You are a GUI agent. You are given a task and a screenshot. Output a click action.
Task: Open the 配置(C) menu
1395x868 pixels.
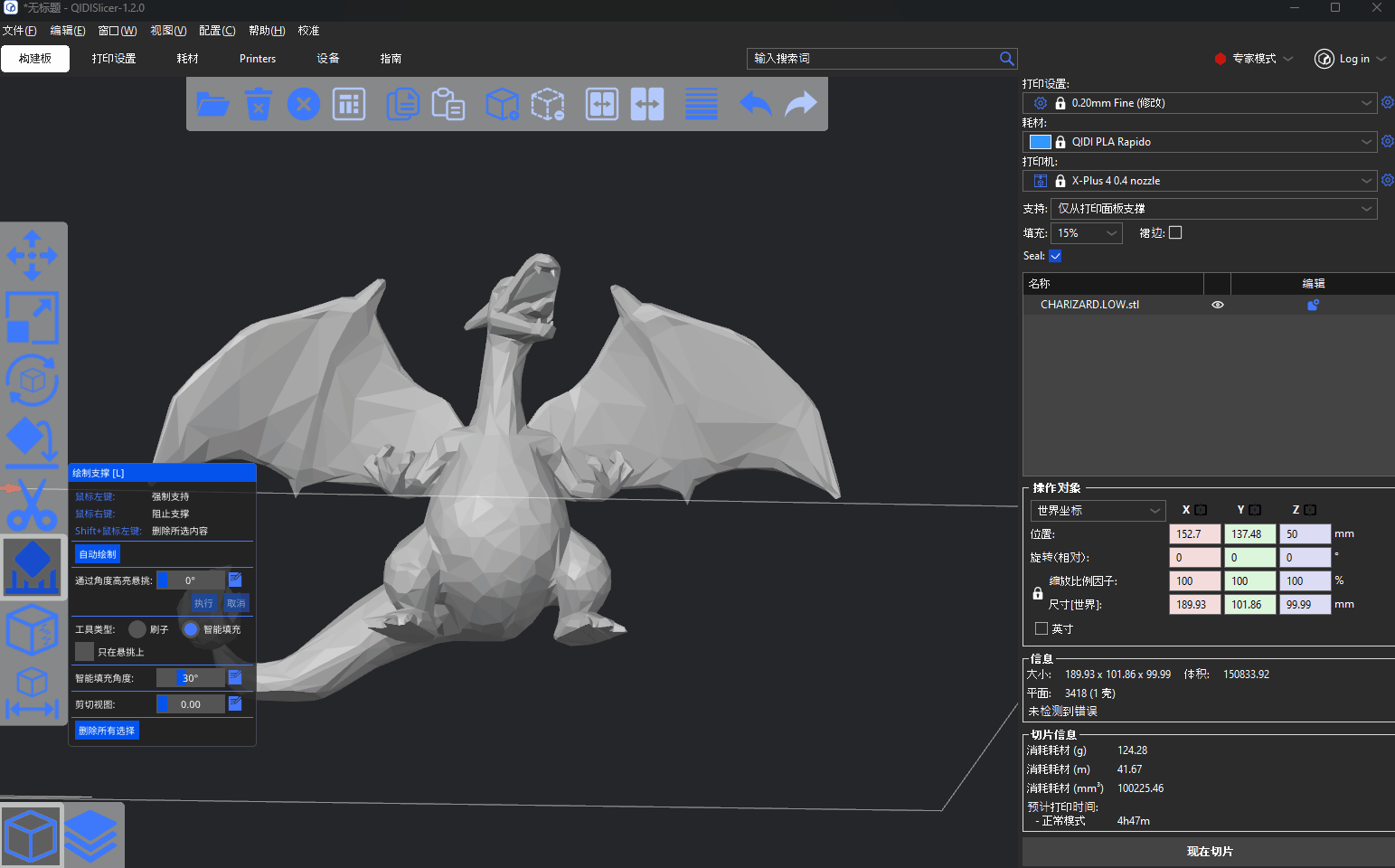pos(217,31)
